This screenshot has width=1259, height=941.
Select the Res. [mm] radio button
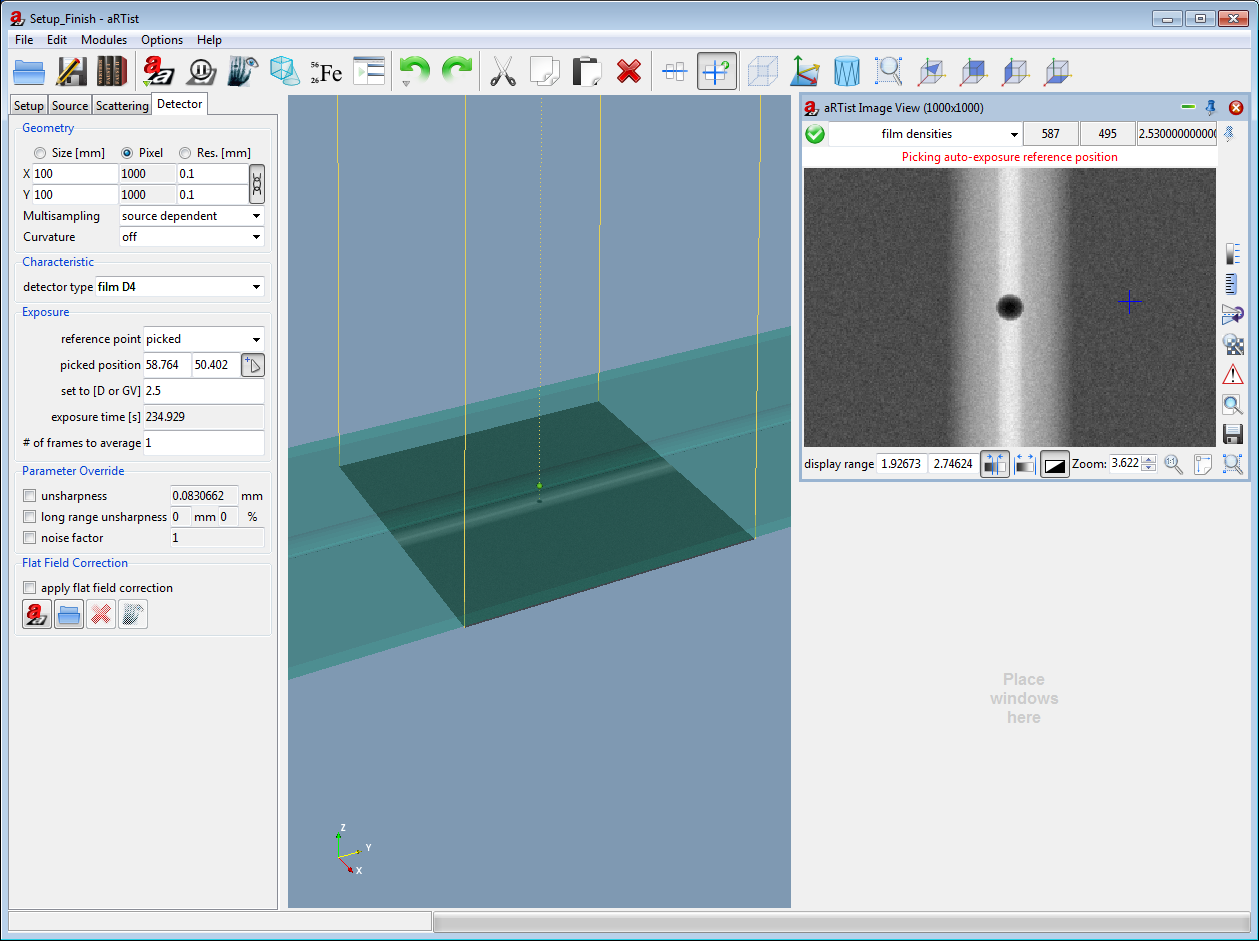[x=185, y=153]
